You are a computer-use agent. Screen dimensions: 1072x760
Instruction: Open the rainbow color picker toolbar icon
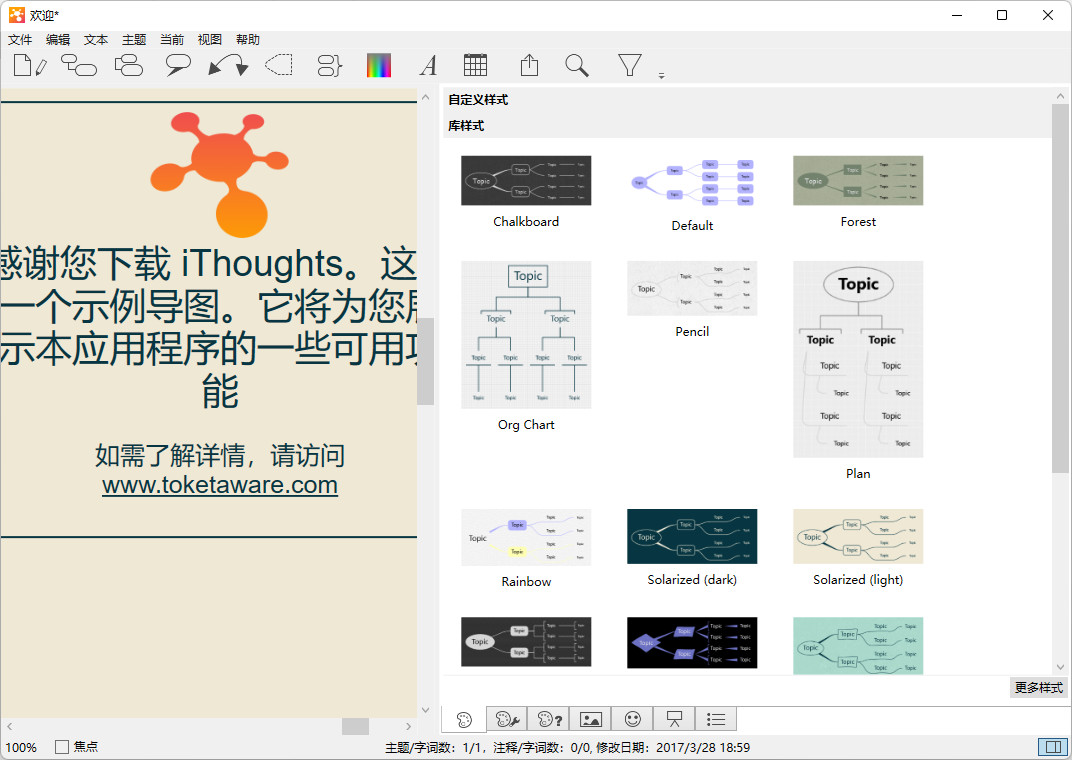[x=379, y=66]
